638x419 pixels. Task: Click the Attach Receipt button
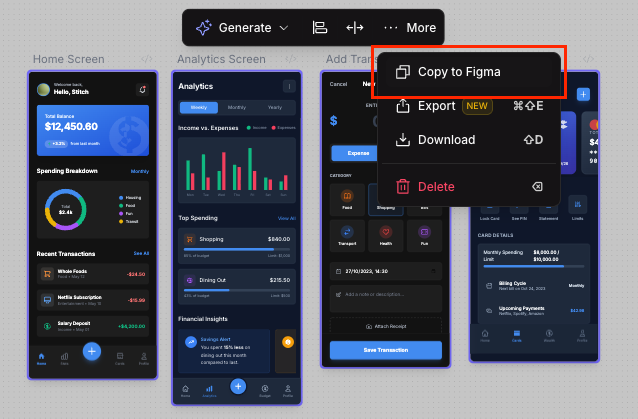pos(385,326)
